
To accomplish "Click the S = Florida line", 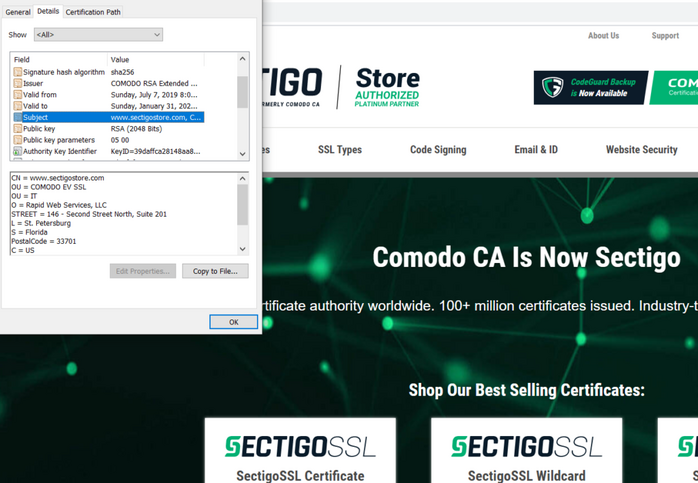I will pyautogui.click(x=29, y=232).
